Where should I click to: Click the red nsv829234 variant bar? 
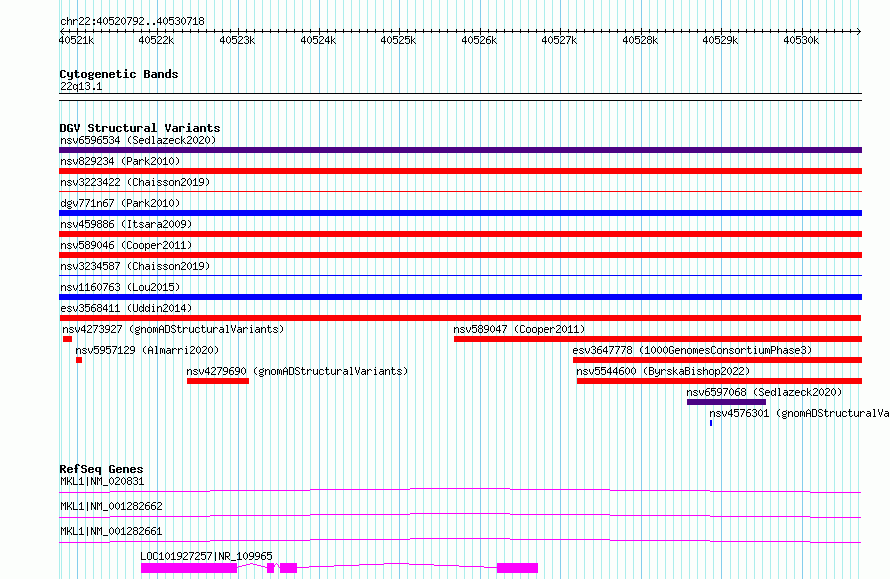point(460,171)
